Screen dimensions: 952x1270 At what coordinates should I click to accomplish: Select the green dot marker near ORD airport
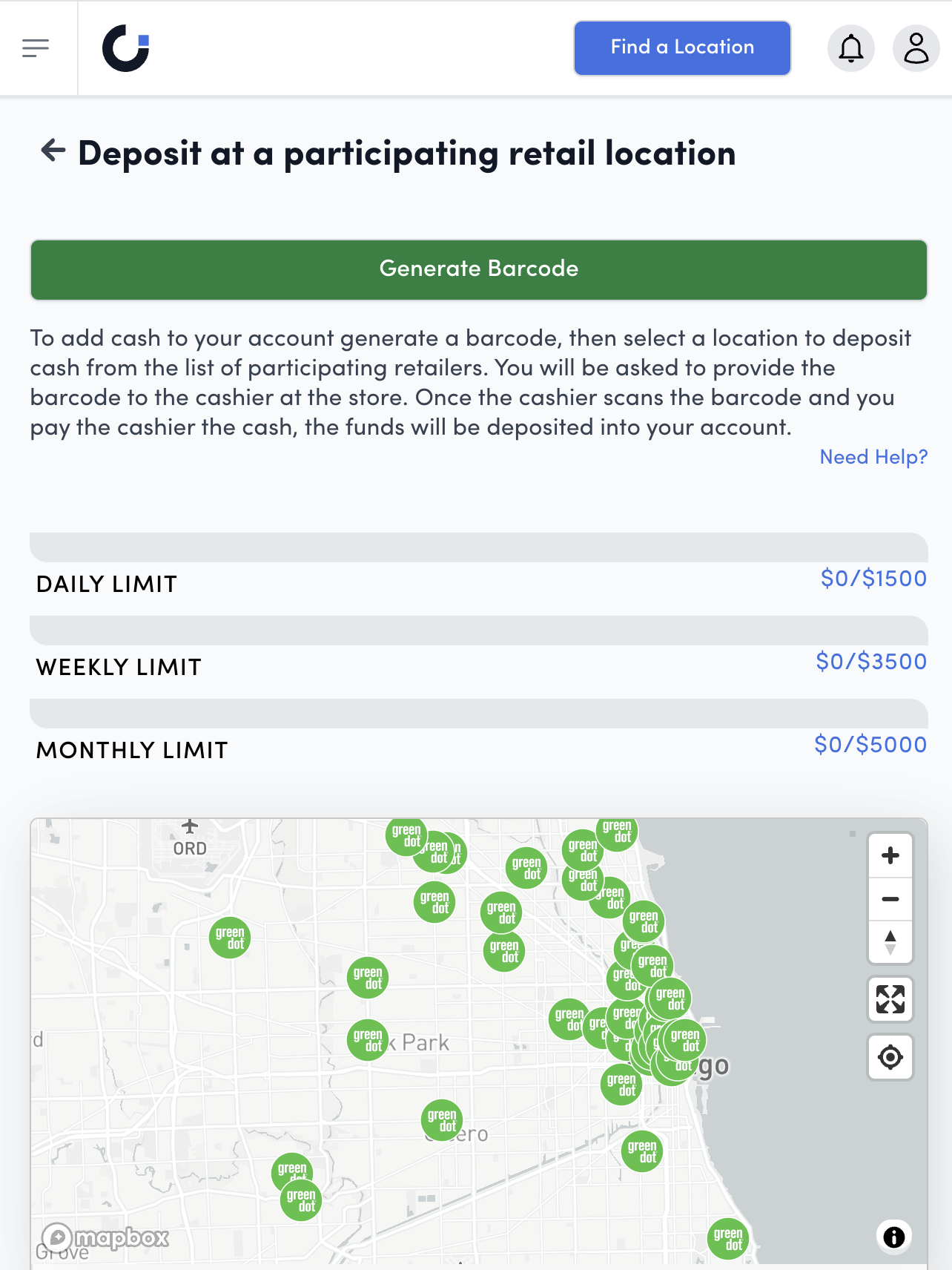(x=230, y=937)
